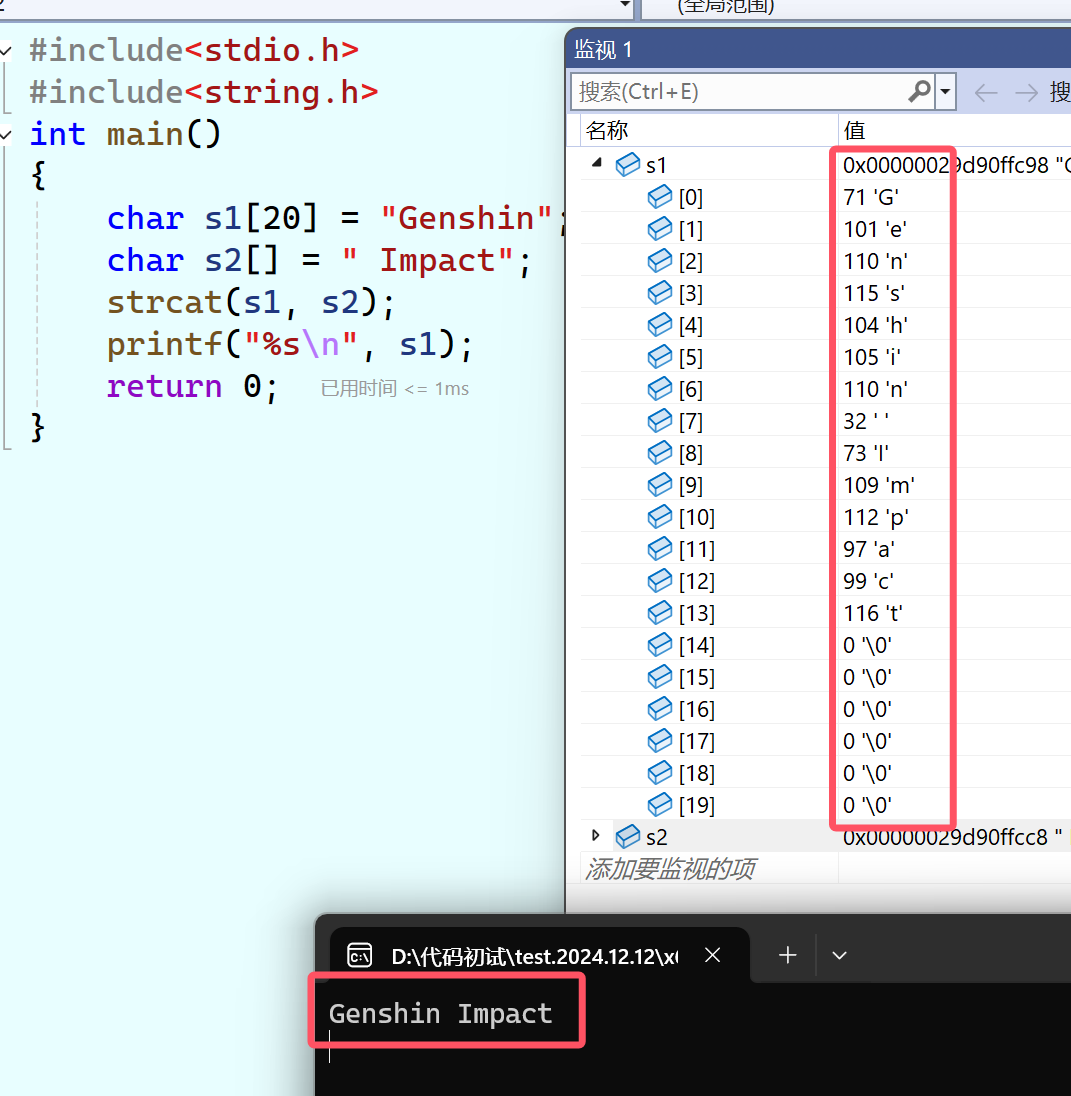Click the console icon on terminal tab
The image size is (1071, 1096).
[x=359, y=955]
